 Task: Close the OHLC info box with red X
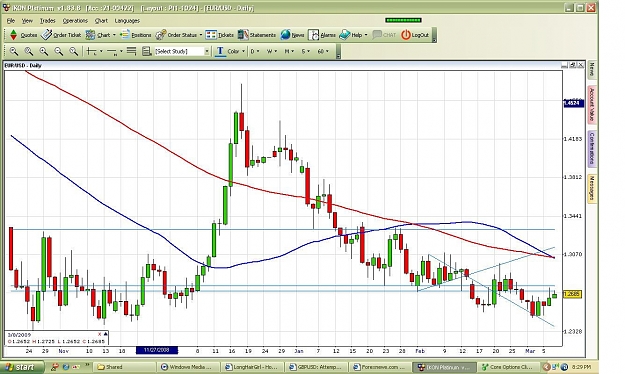click(x=100, y=334)
